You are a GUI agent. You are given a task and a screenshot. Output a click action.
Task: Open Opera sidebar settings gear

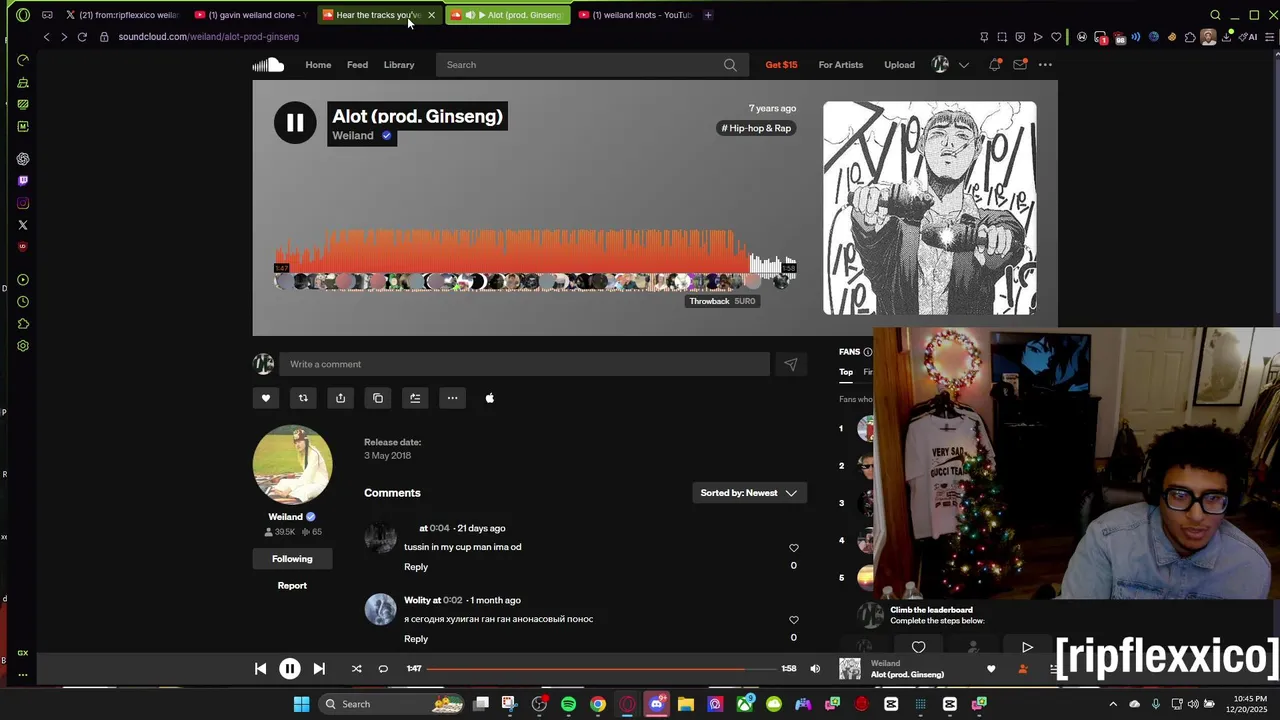pyautogui.click(x=23, y=346)
